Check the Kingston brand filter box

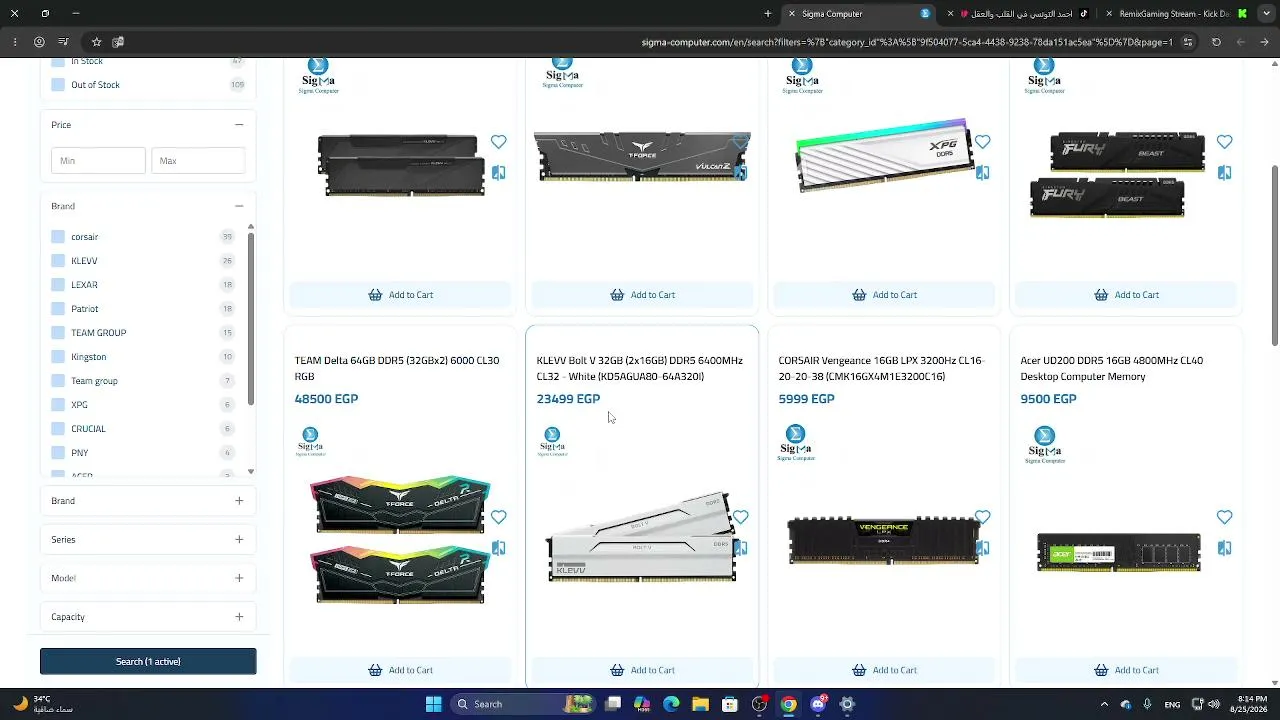pyautogui.click(x=58, y=357)
